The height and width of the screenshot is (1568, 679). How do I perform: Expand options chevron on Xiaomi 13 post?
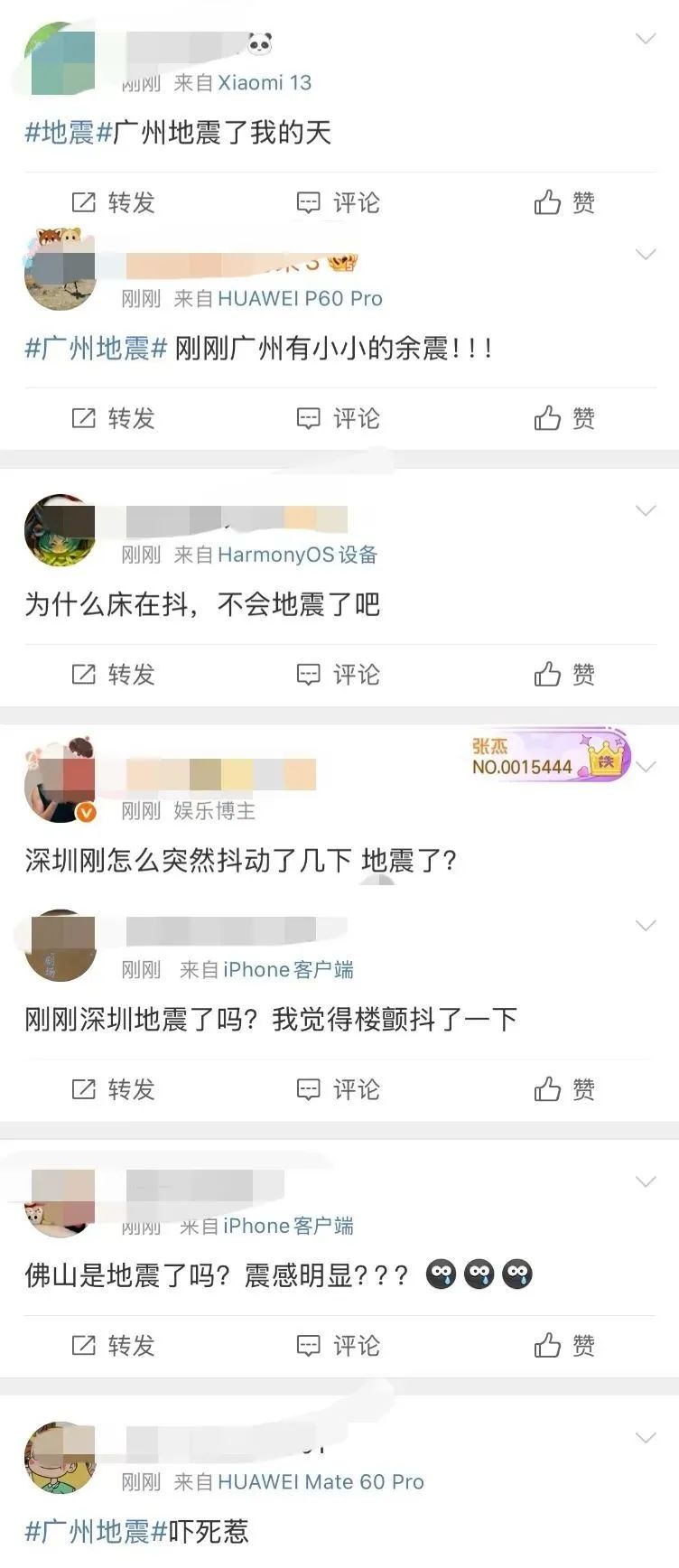(x=646, y=38)
